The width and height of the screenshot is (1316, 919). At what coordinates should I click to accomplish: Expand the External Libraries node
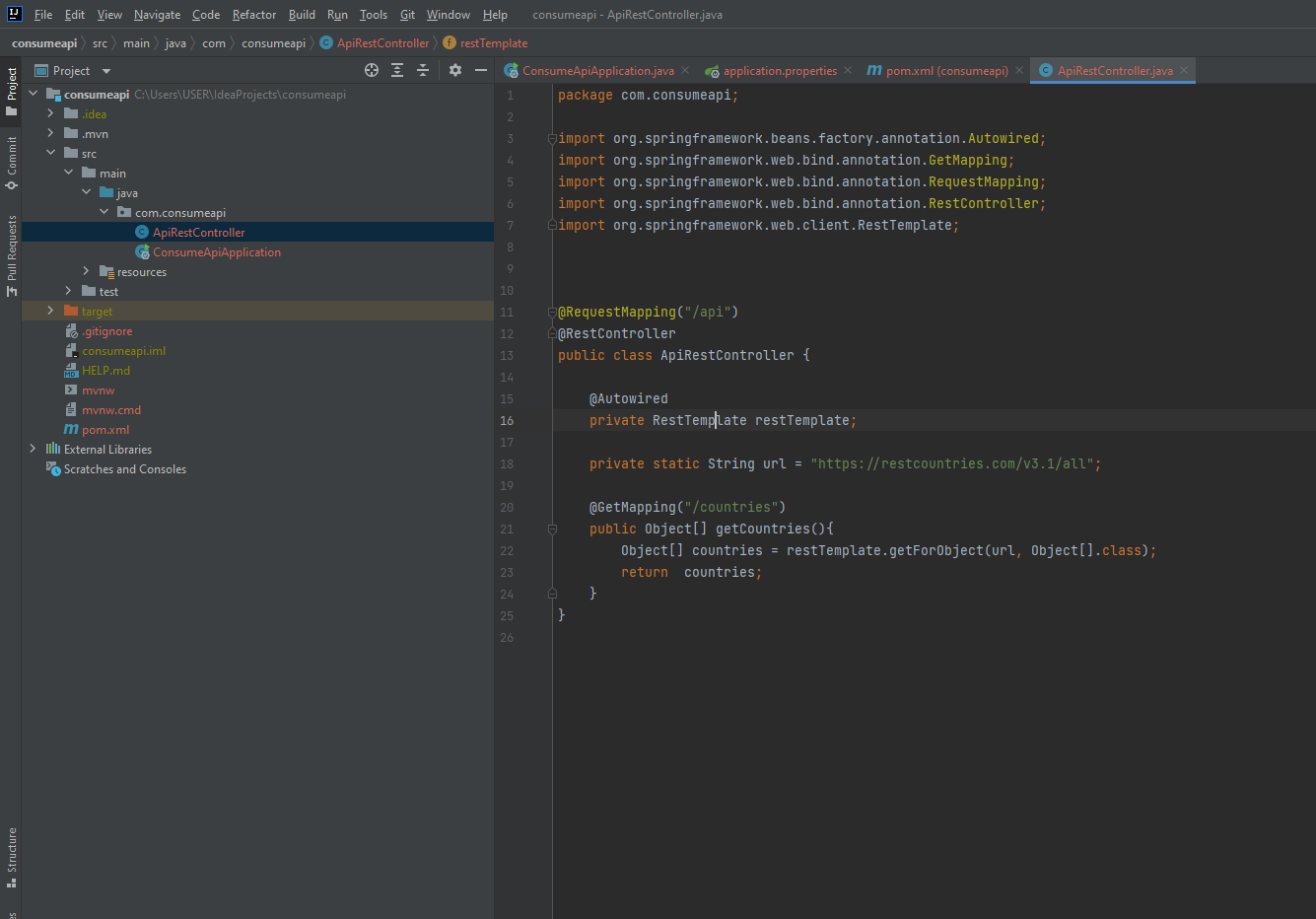pyautogui.click(x=33, y=449)
